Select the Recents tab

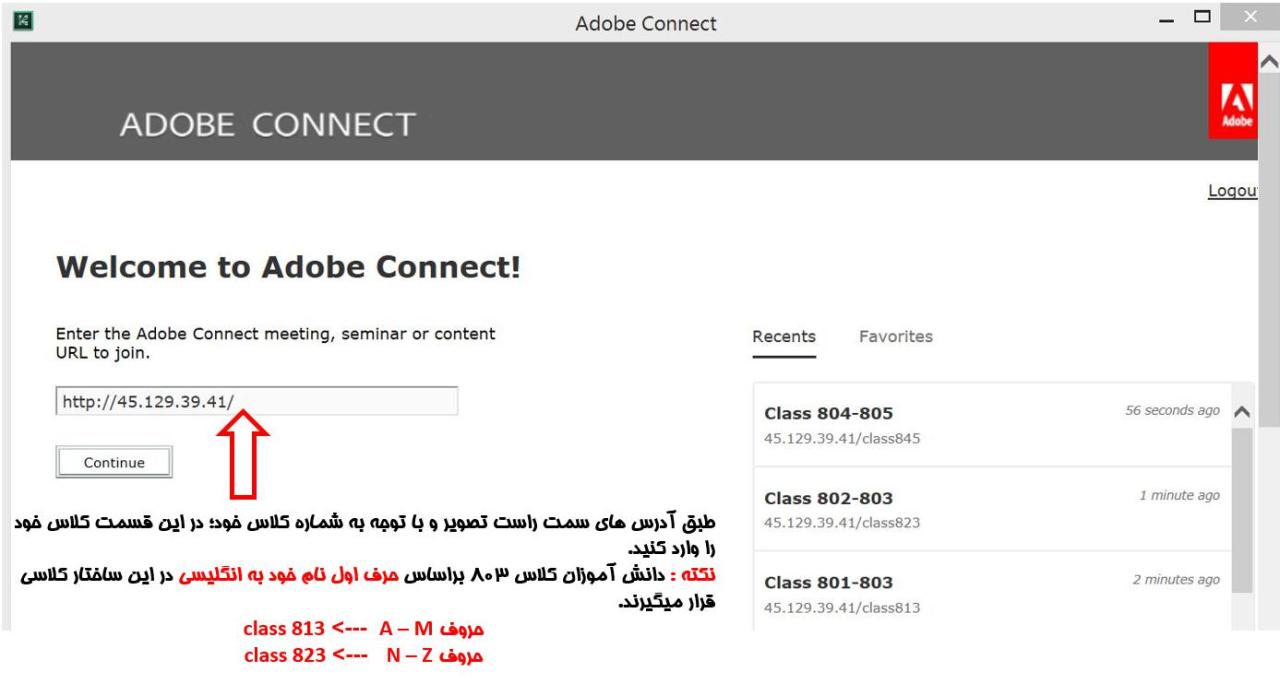pos(784,337)
